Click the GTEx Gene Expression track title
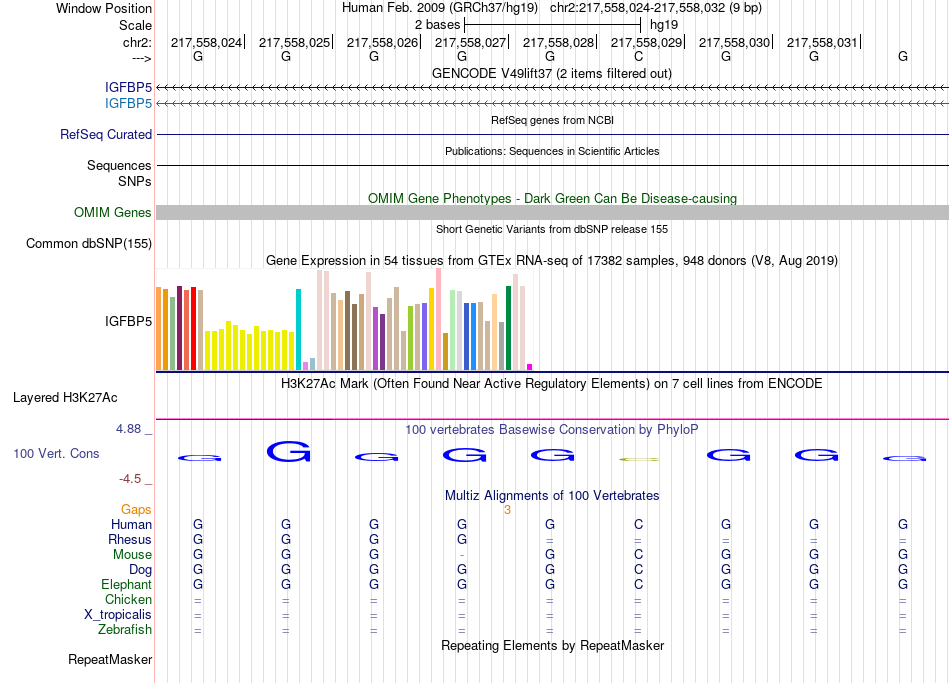Image resolution: width=950 pixels, height=683 pixels. pos(552,261)
